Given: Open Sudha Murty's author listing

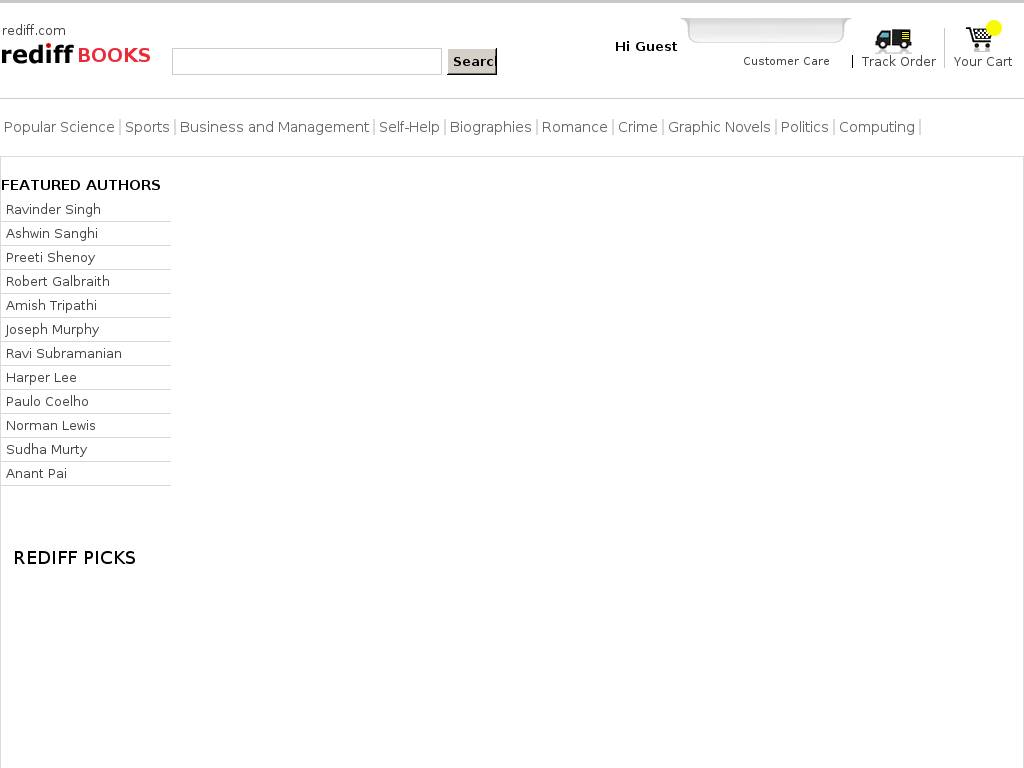Looking at the screenshot, I should (46, 450).
